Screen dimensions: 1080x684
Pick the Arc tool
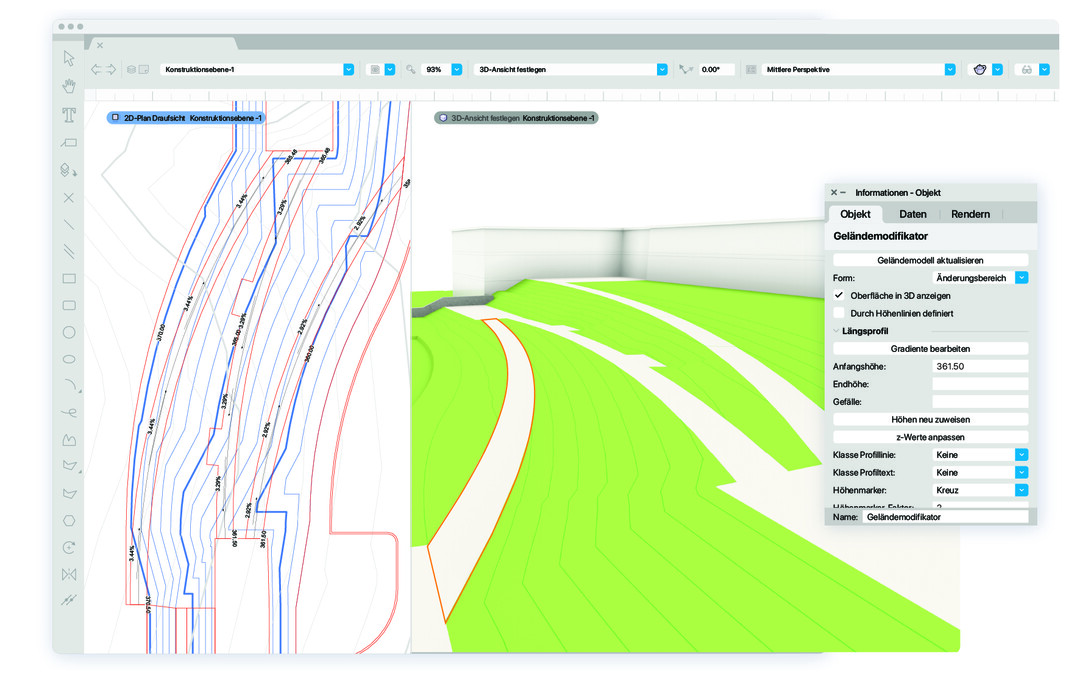70,385
